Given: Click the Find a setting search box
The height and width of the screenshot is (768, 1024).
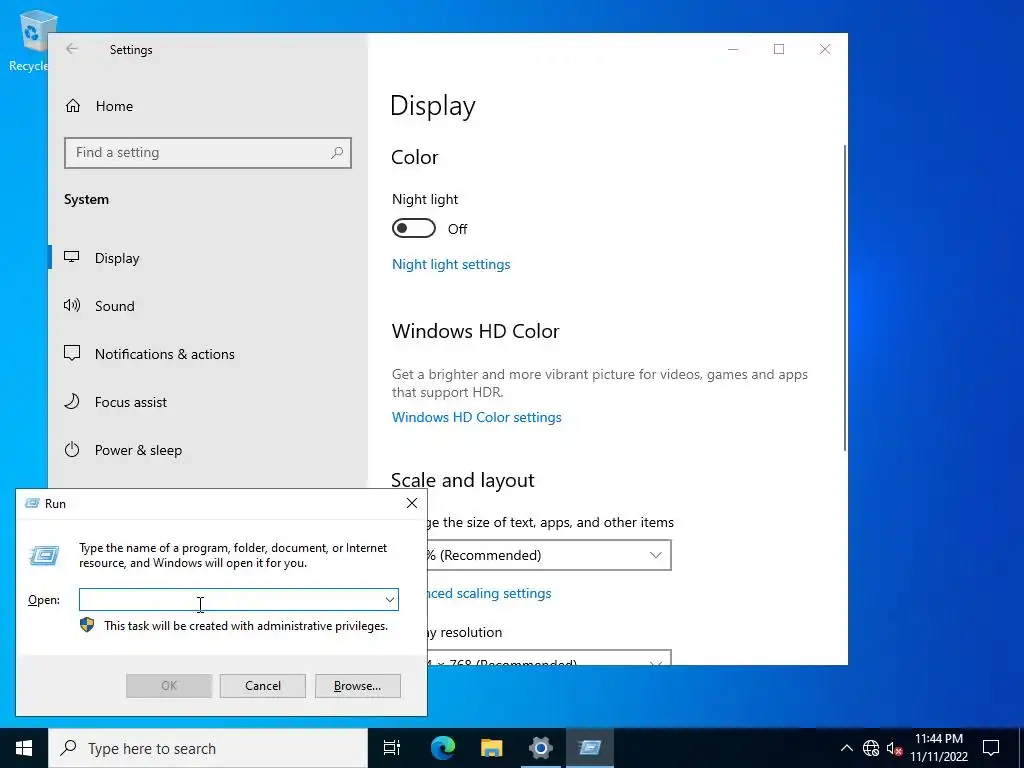Looking at the screenshot, I should (x=208, y=153).
